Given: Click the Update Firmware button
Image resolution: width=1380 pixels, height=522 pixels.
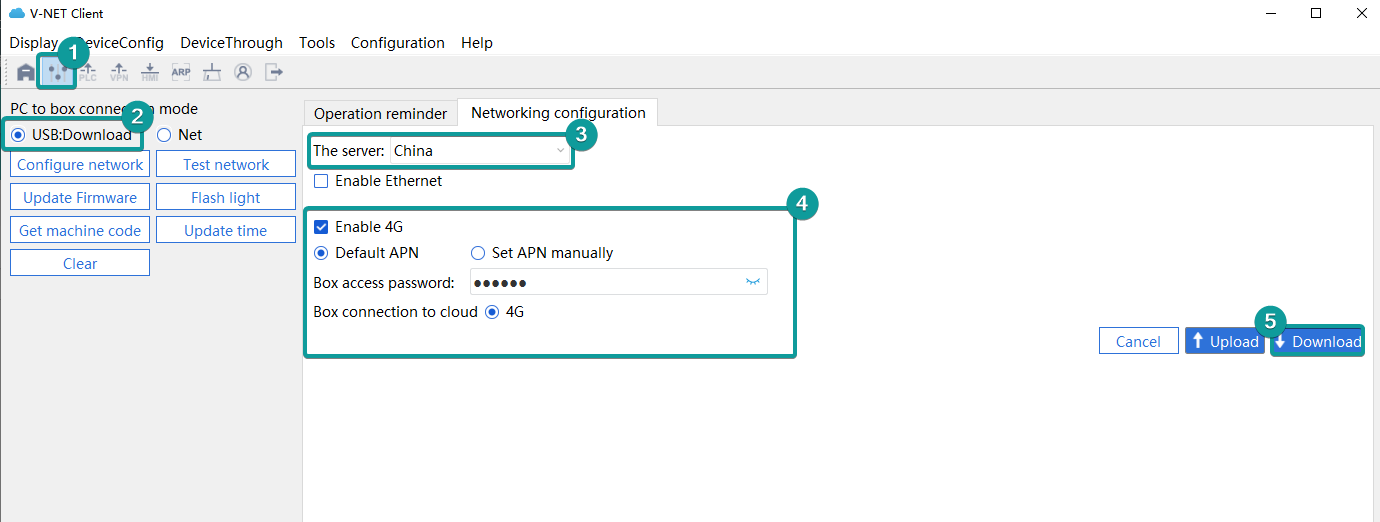Looking at the screenshot, I should (80, 197).
